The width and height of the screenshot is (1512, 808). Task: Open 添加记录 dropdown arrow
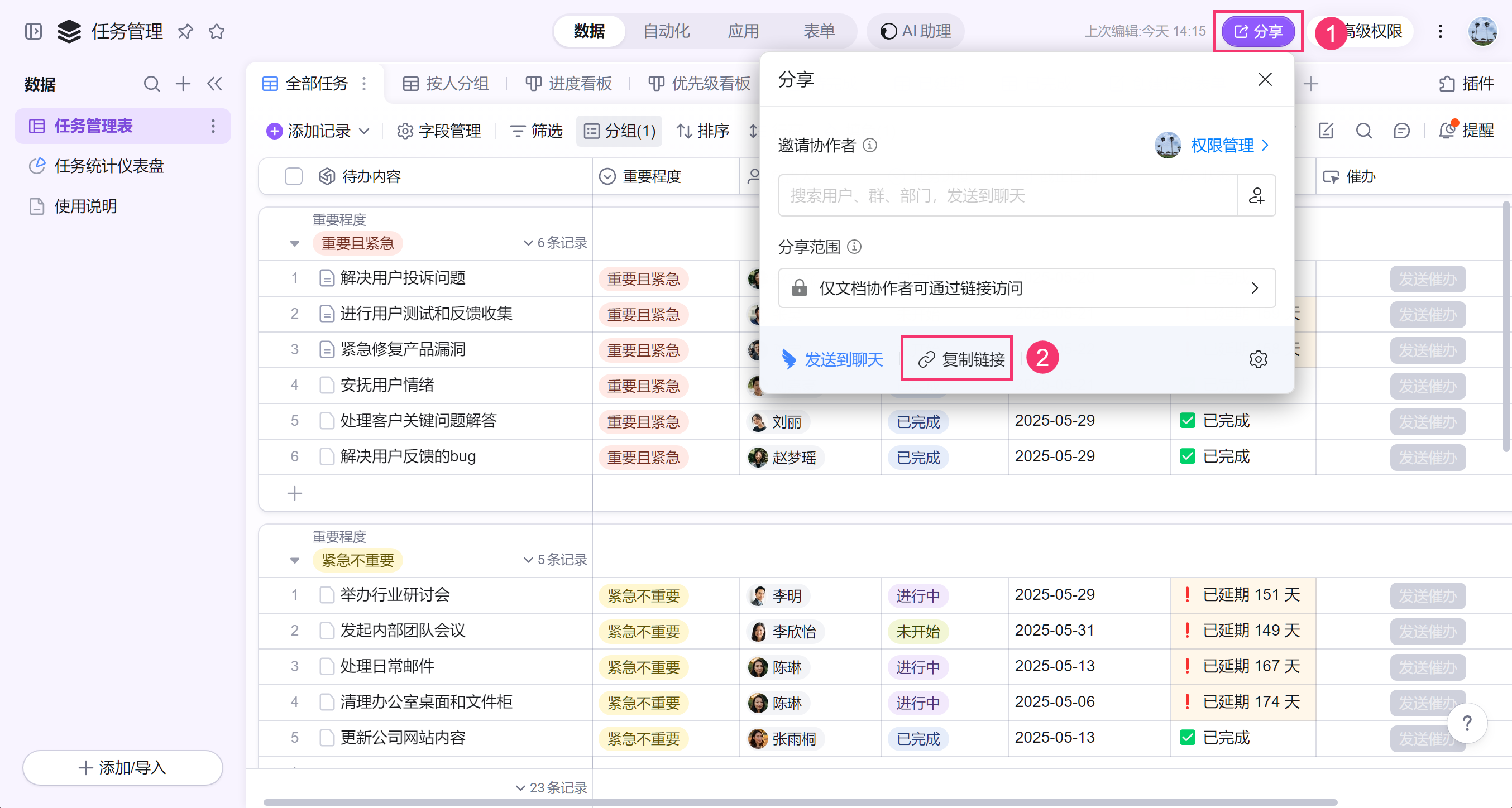click(365, 131)
